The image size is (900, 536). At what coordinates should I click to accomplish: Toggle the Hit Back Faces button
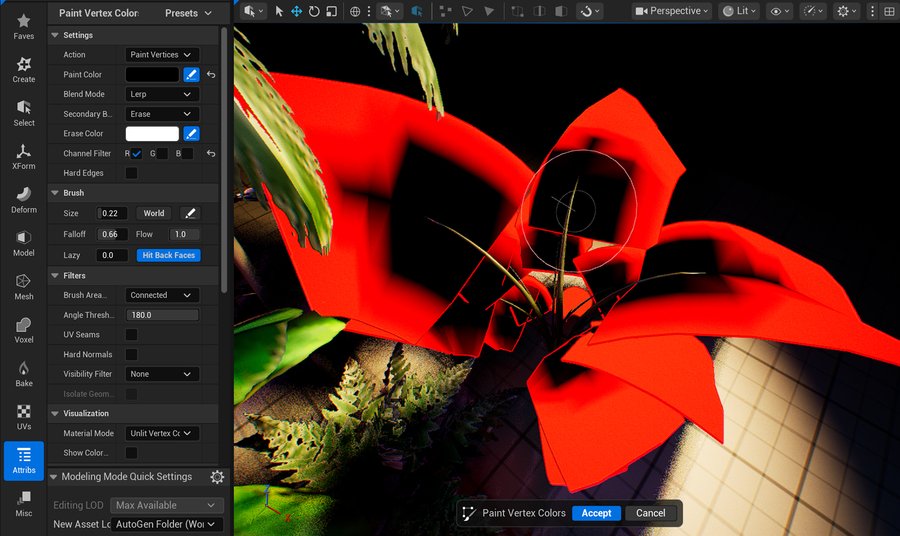(168, 255)
